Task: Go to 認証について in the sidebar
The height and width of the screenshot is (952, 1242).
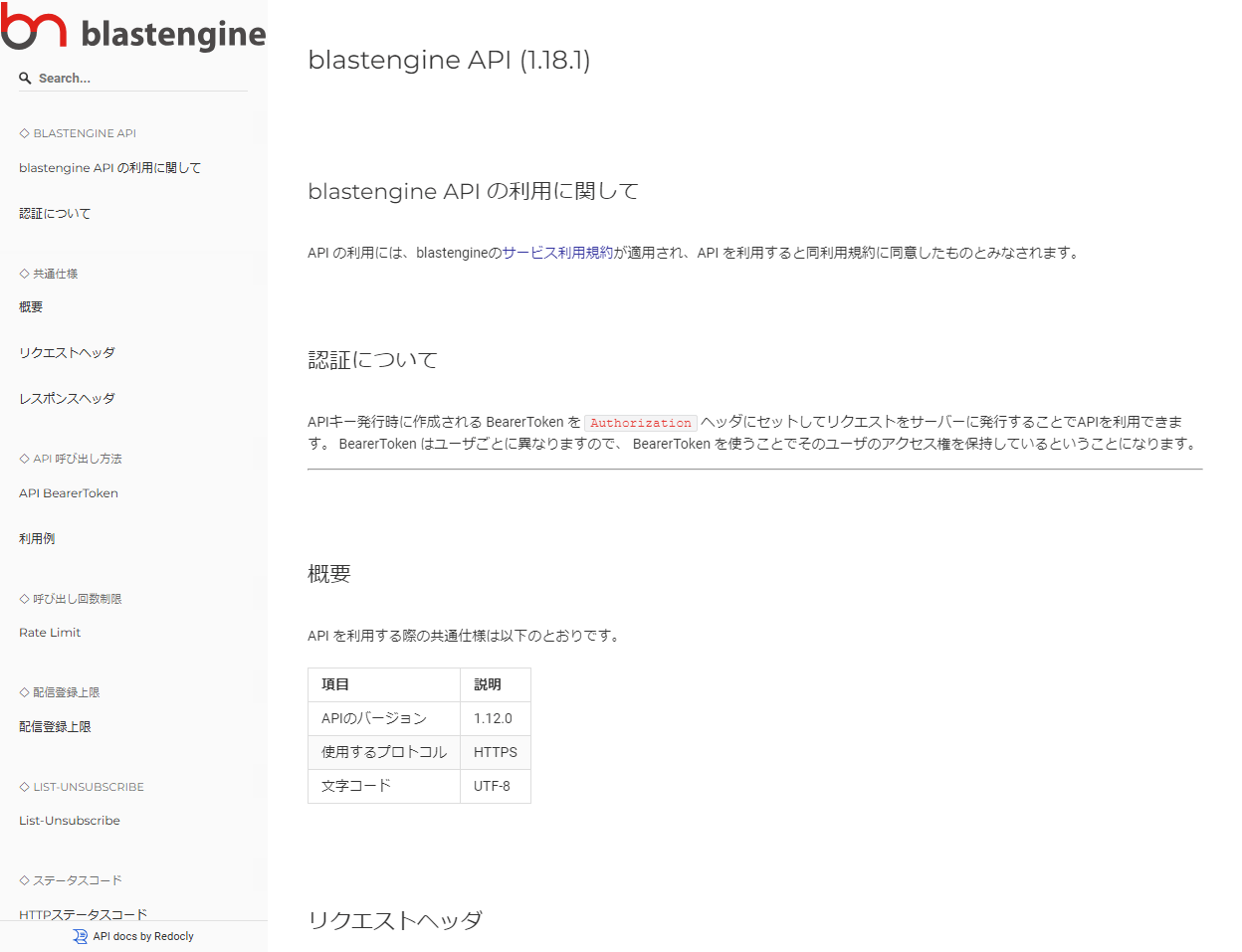Action: tap(55, 214)
